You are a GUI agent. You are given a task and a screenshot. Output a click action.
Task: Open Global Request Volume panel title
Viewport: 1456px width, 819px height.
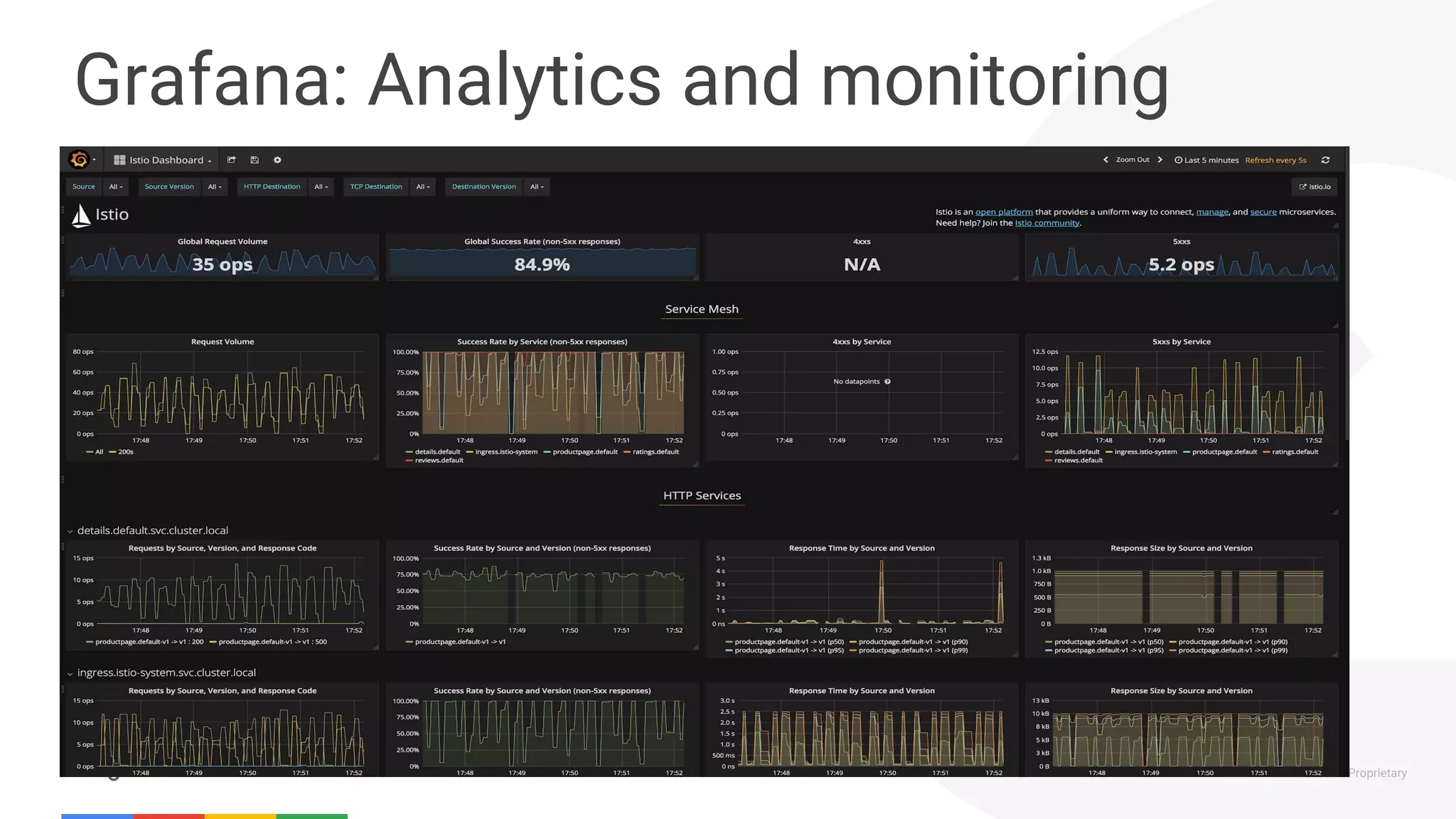(x=223, y=242)
